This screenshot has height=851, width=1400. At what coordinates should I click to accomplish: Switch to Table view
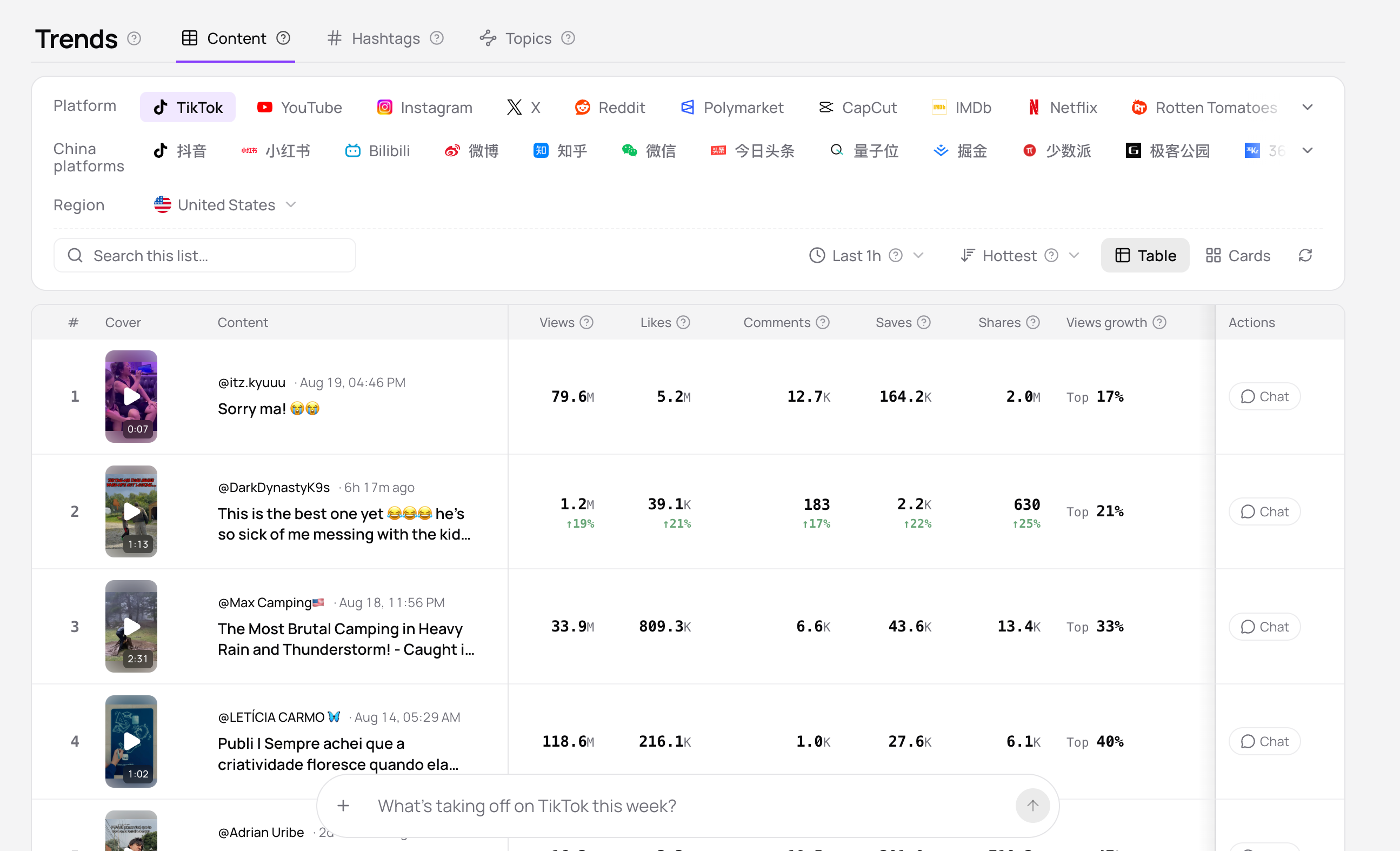point(1145,255)
